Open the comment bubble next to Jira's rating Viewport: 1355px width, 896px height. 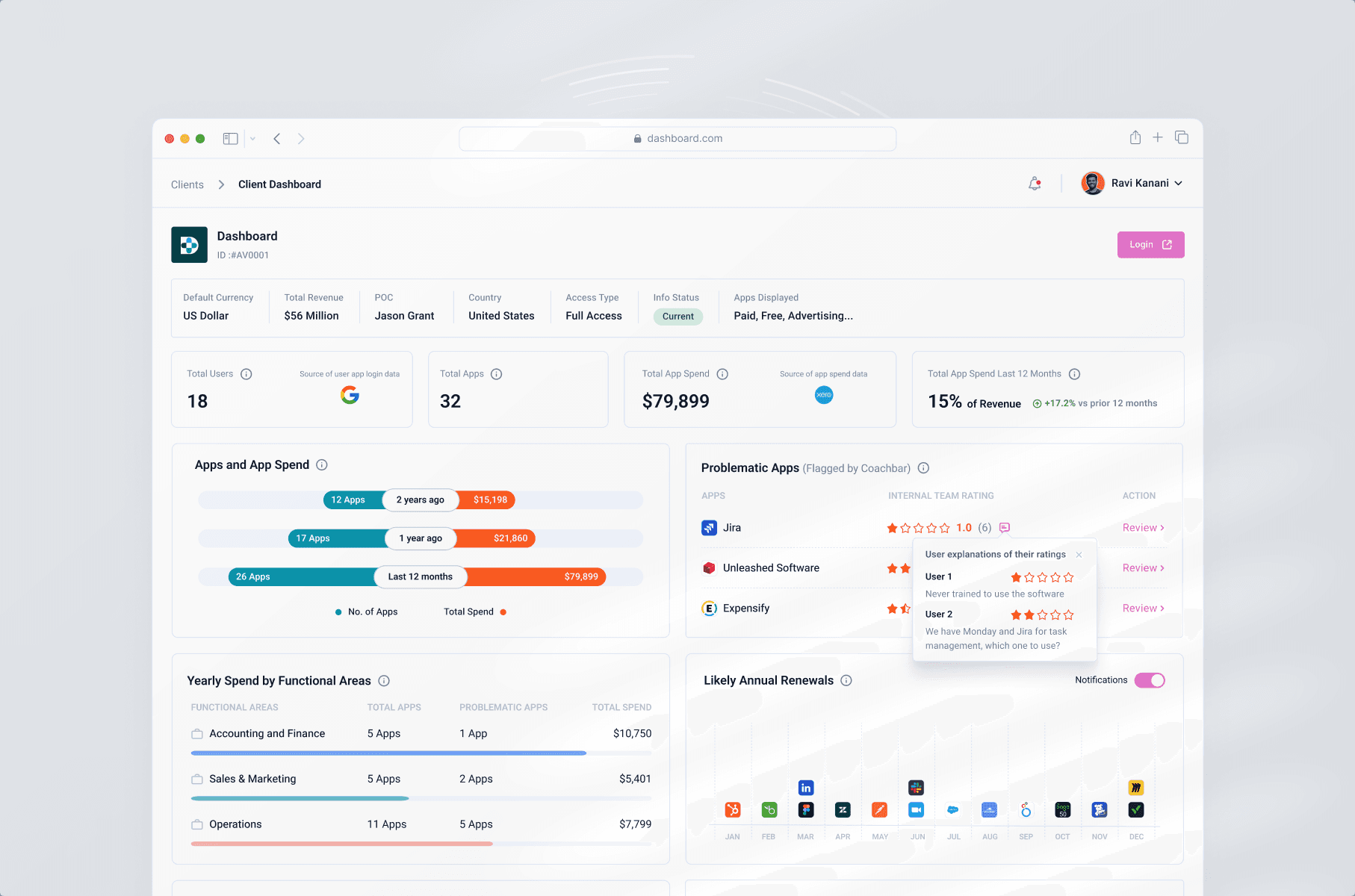pos(1004,527)
